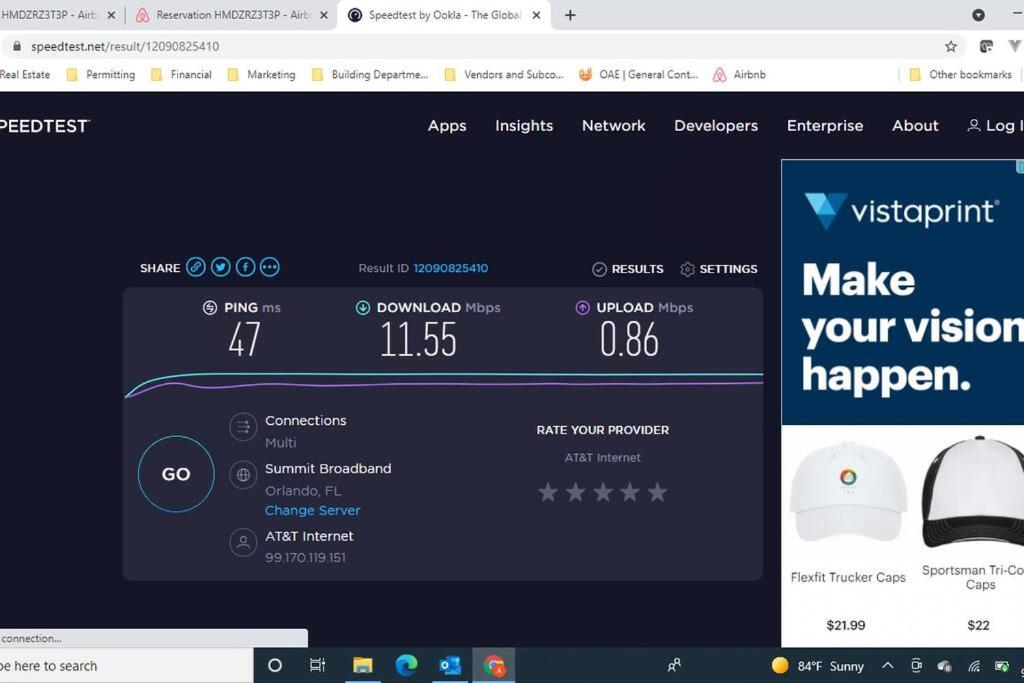Share the result on Facebook
This screenshot has width=1024, height=683.
coord(246,267)
